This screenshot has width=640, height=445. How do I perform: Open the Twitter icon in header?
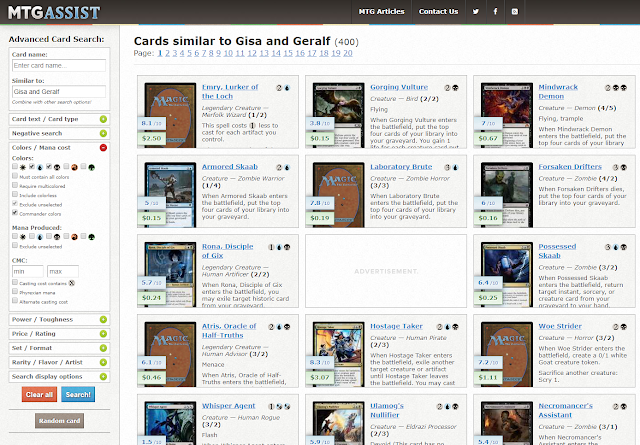click(x=476, y=11)
